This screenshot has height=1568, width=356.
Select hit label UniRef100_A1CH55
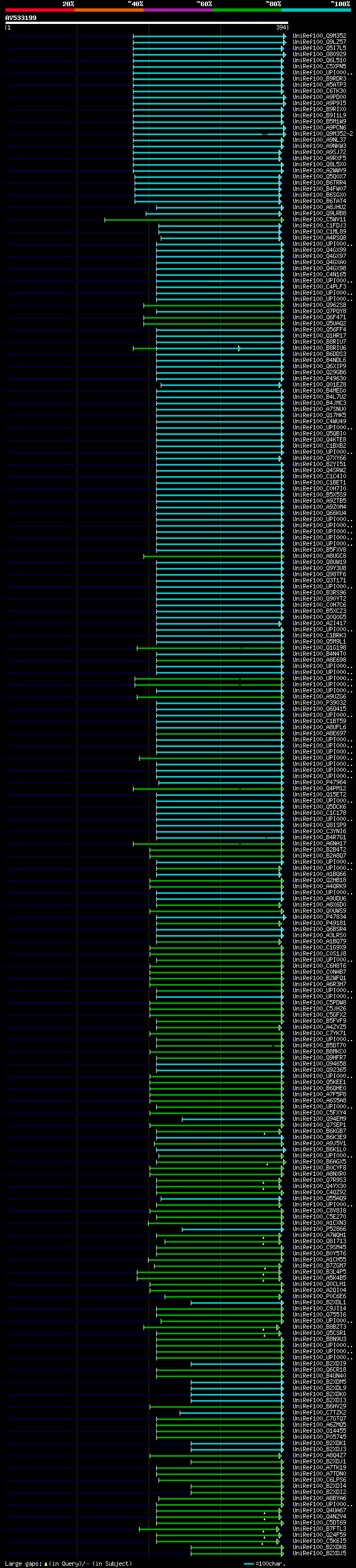(x=319, y=1259)
